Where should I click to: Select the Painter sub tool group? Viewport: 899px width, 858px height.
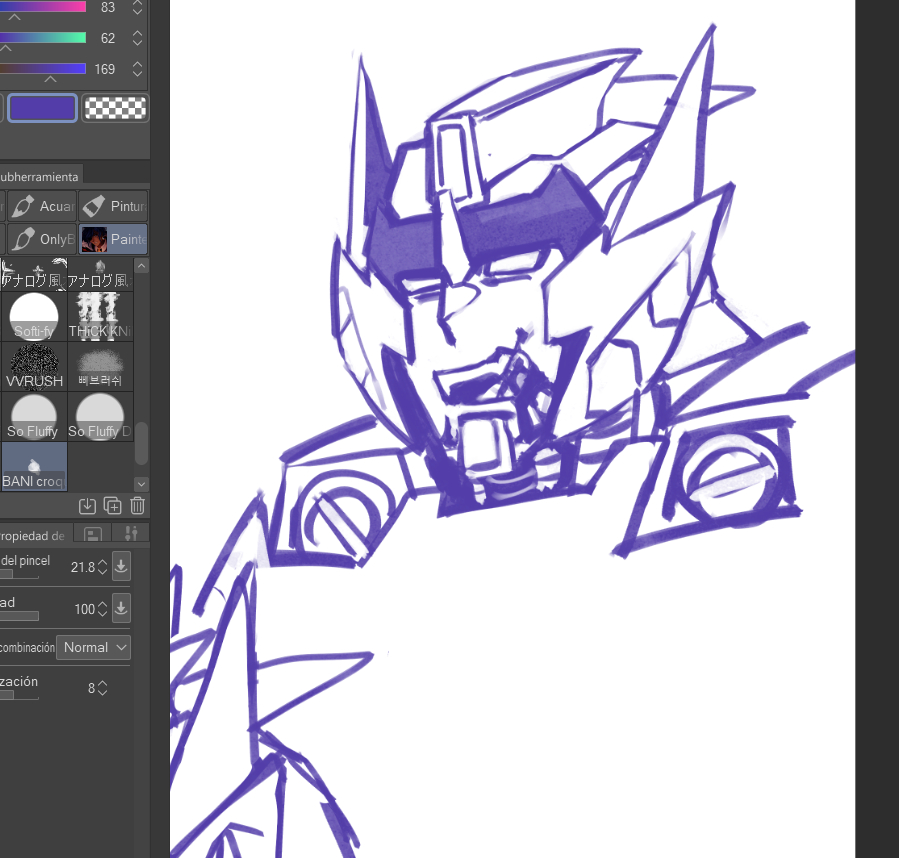(113, 240)
